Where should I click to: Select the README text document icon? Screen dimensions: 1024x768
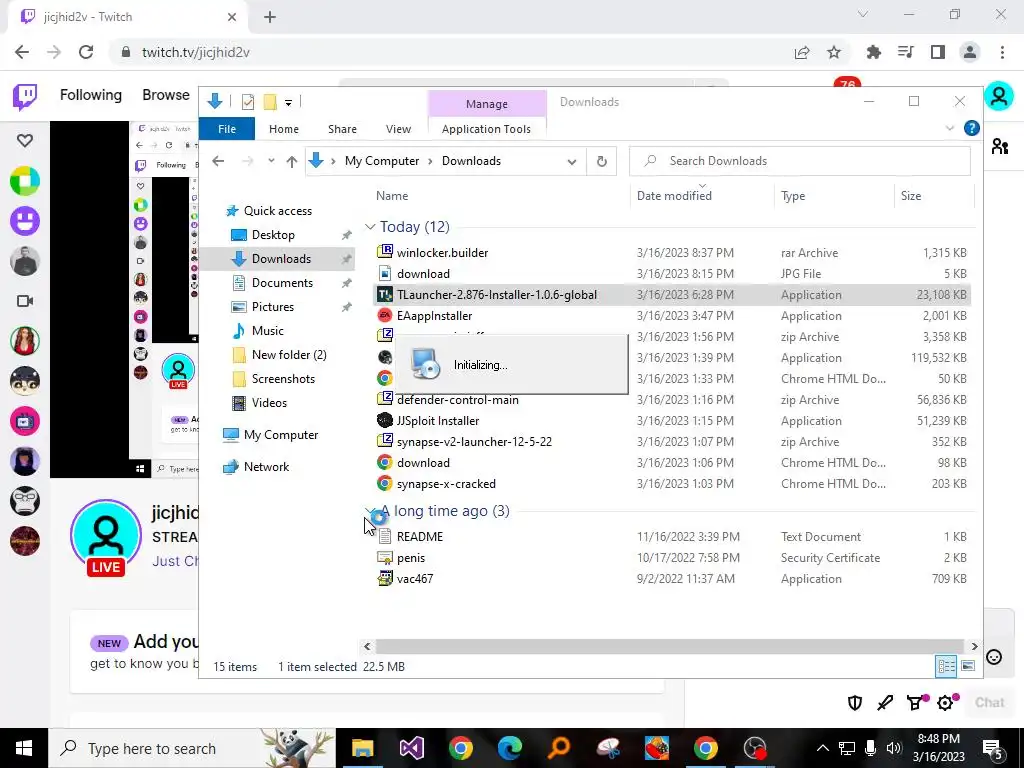tap(385, 536)
